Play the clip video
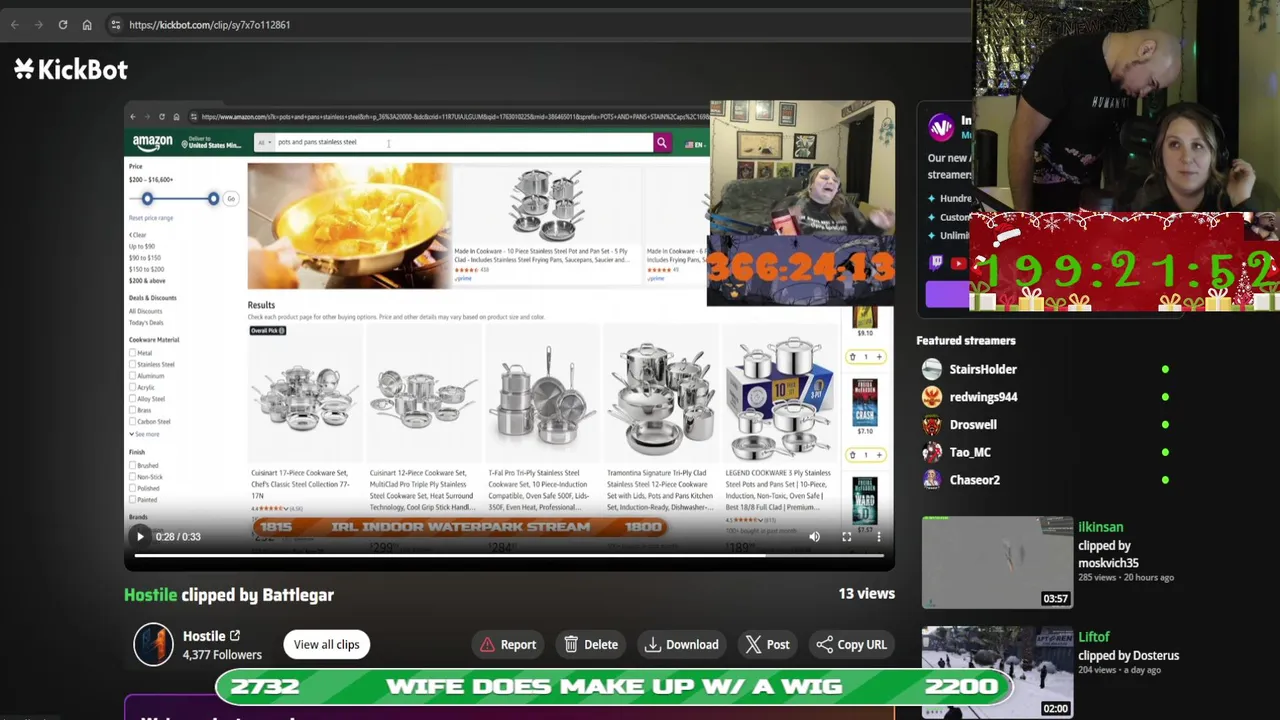 point(140,537)
